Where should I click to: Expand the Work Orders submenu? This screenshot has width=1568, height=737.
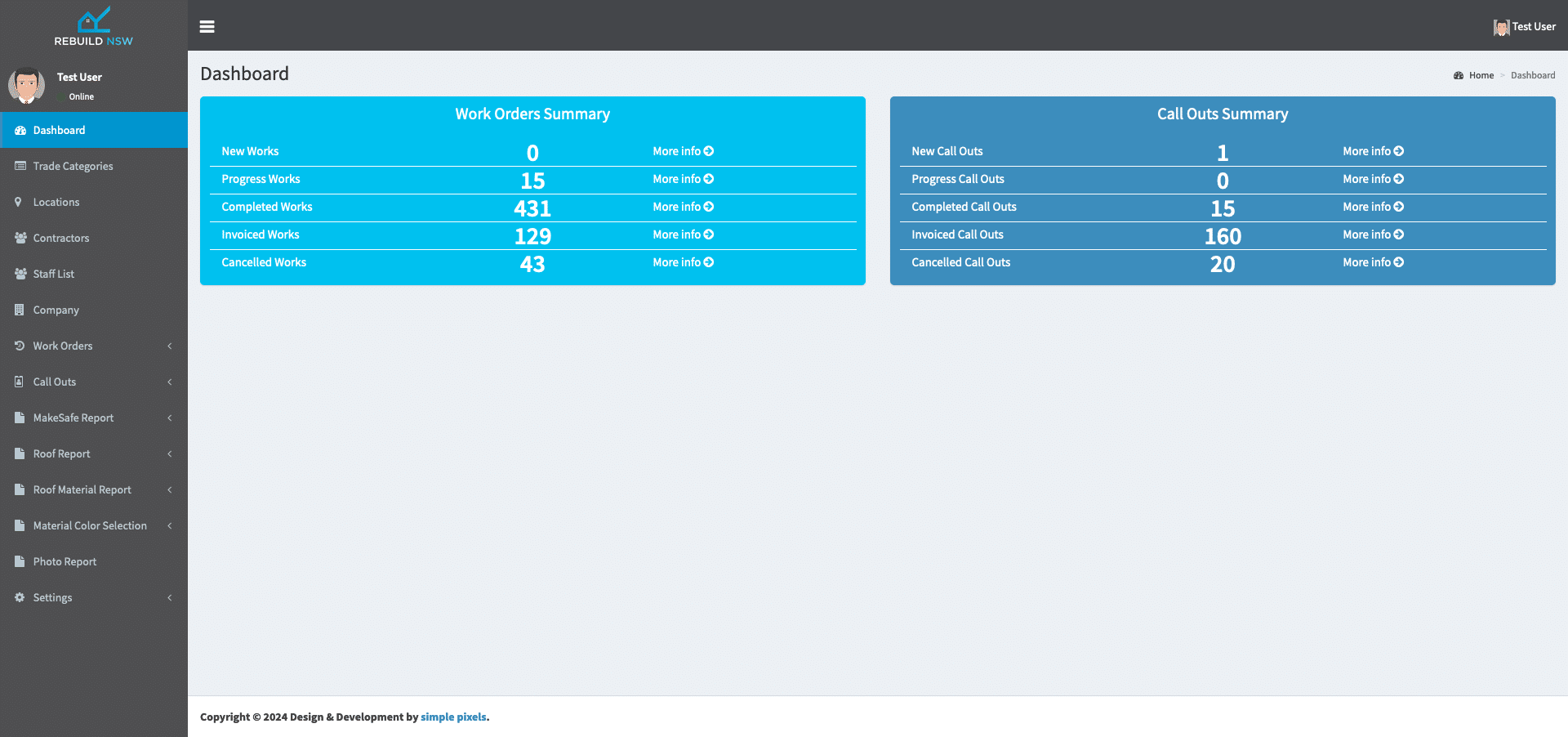point(169,346)
